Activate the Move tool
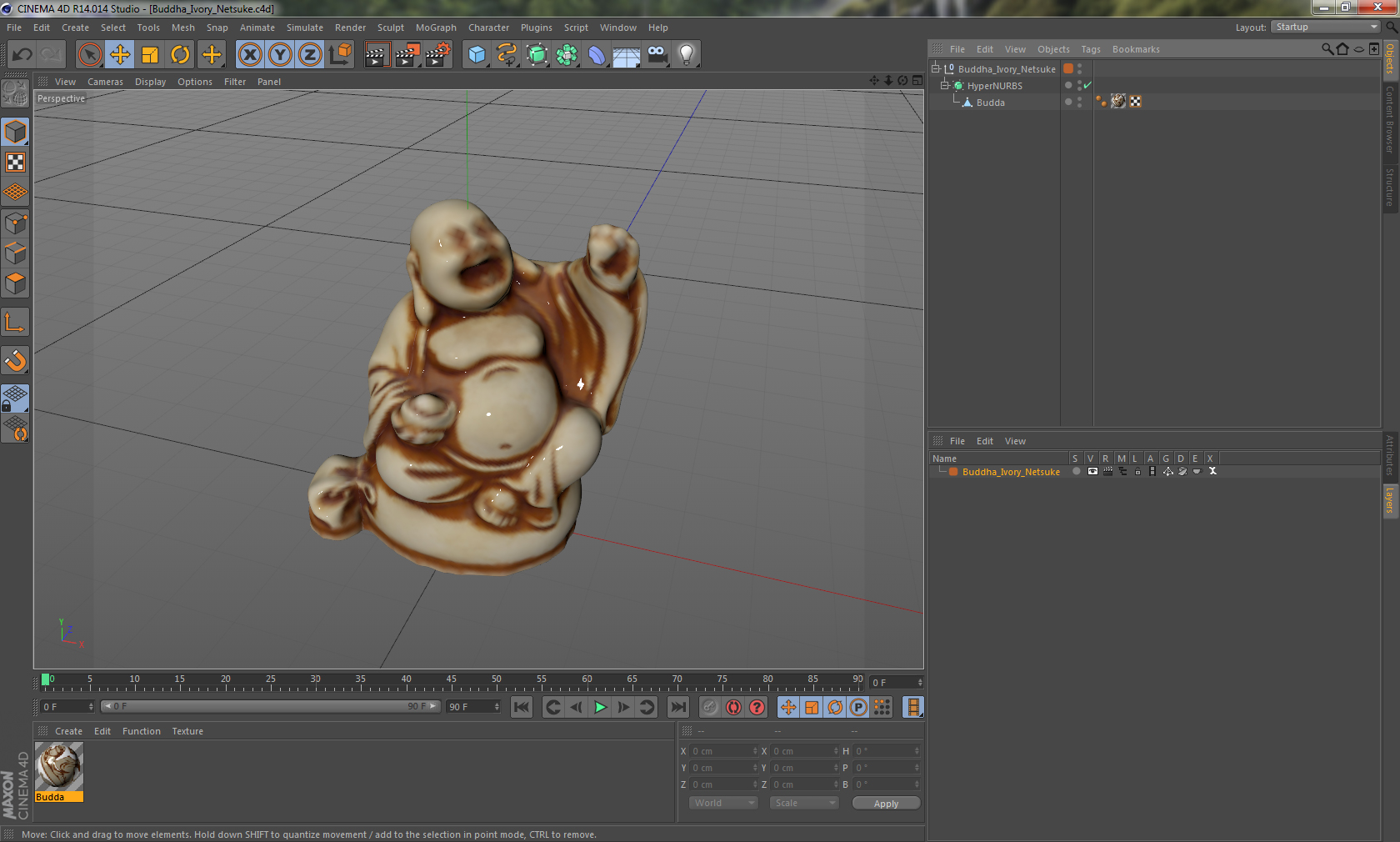Screen dimensions: 1400x842 point(120,55)
